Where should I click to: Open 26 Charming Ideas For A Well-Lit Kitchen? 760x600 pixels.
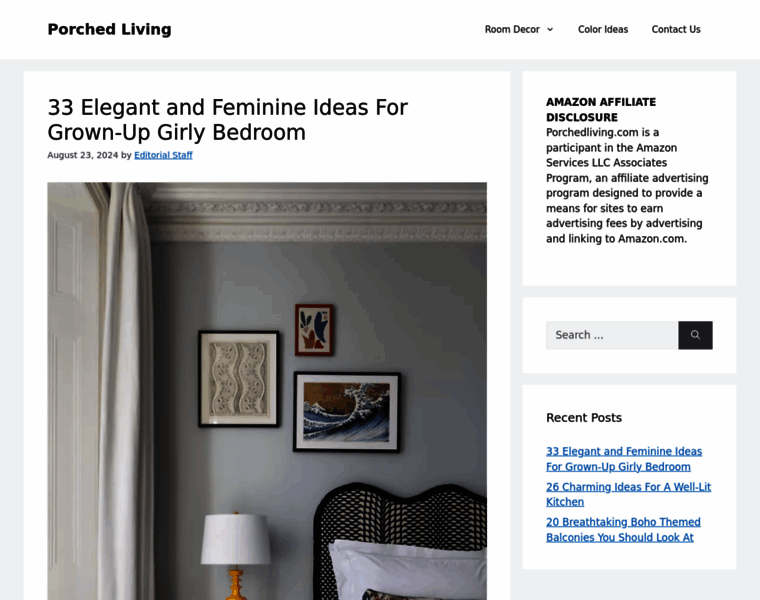click(x=628, y=494)
